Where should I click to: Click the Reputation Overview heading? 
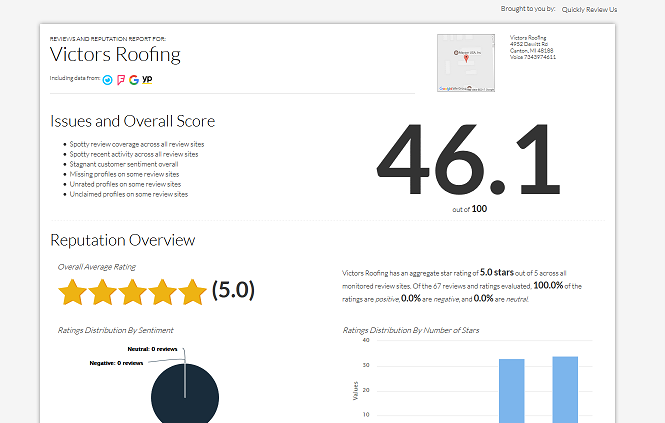[123, 240]
